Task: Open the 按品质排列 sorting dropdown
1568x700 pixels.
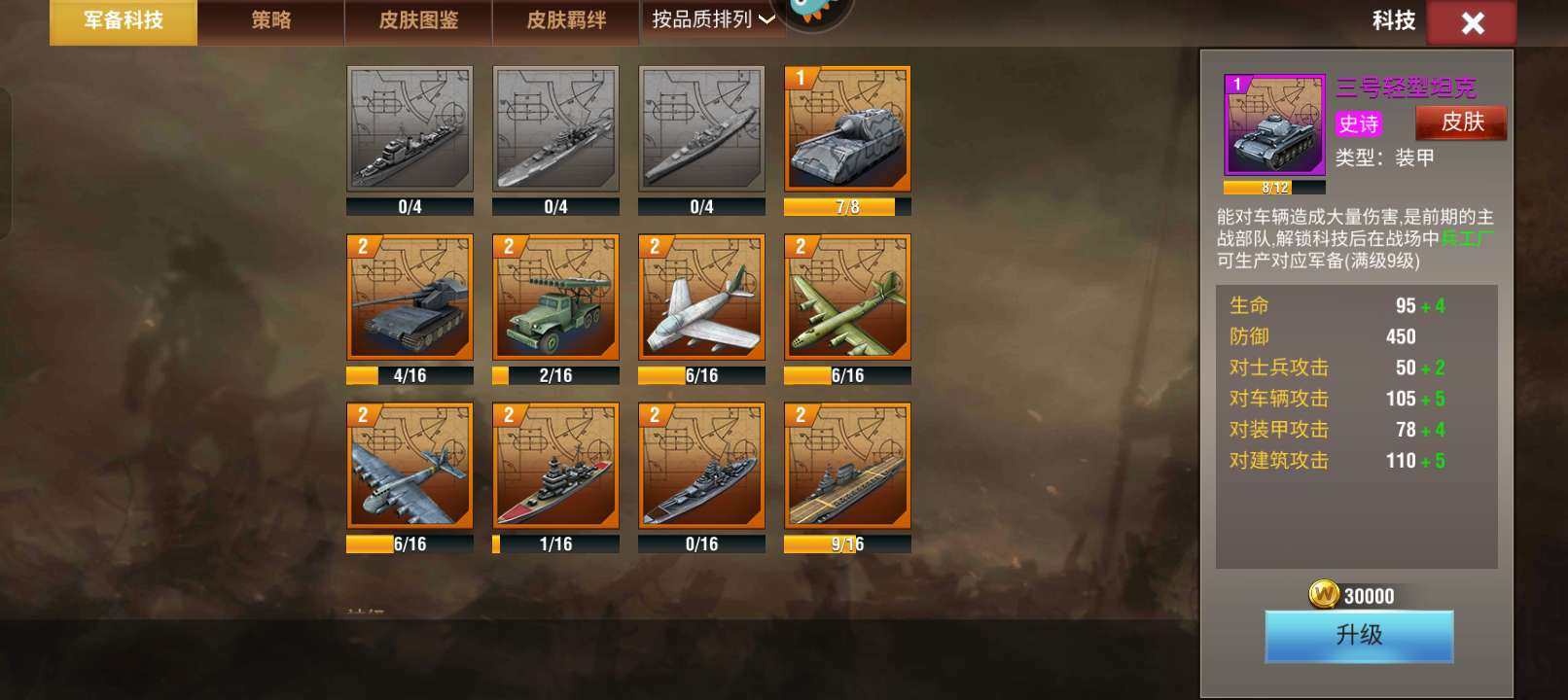Action: coord(713,19)
